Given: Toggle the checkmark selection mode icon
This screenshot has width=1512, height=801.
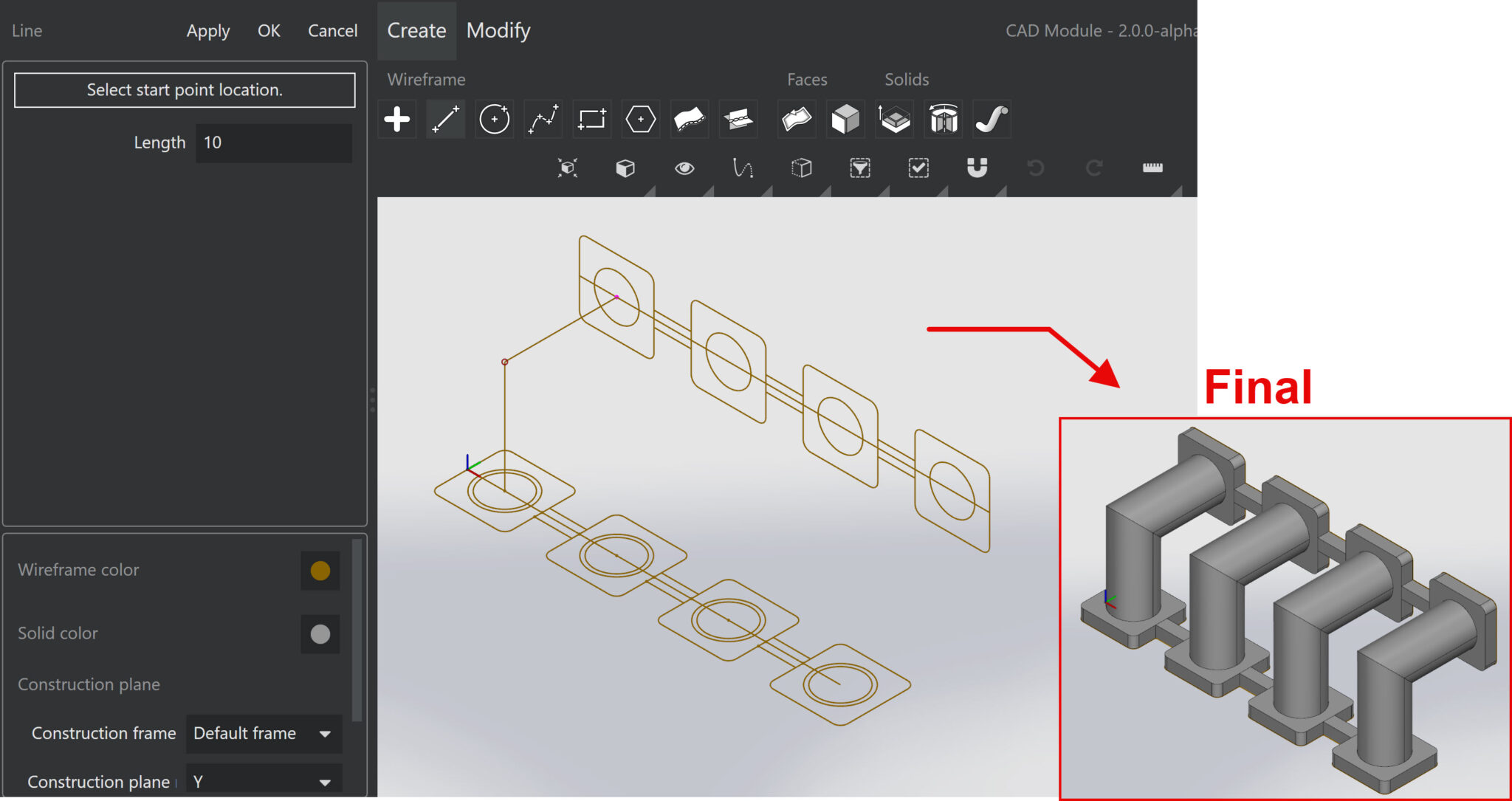Looking at the screenshot, I should tap(918, 168).
